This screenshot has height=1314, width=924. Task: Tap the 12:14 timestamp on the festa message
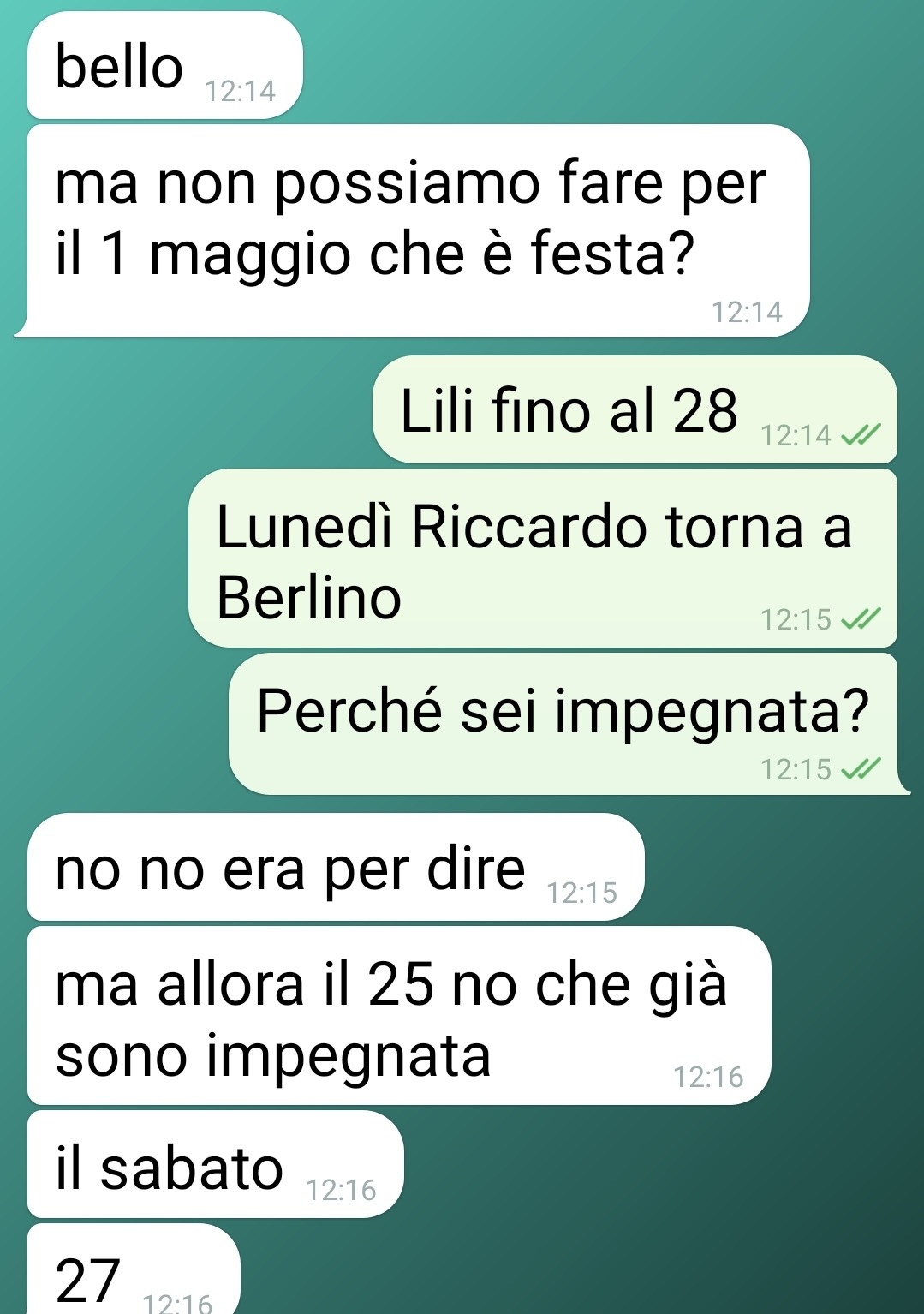pos(748,312)
